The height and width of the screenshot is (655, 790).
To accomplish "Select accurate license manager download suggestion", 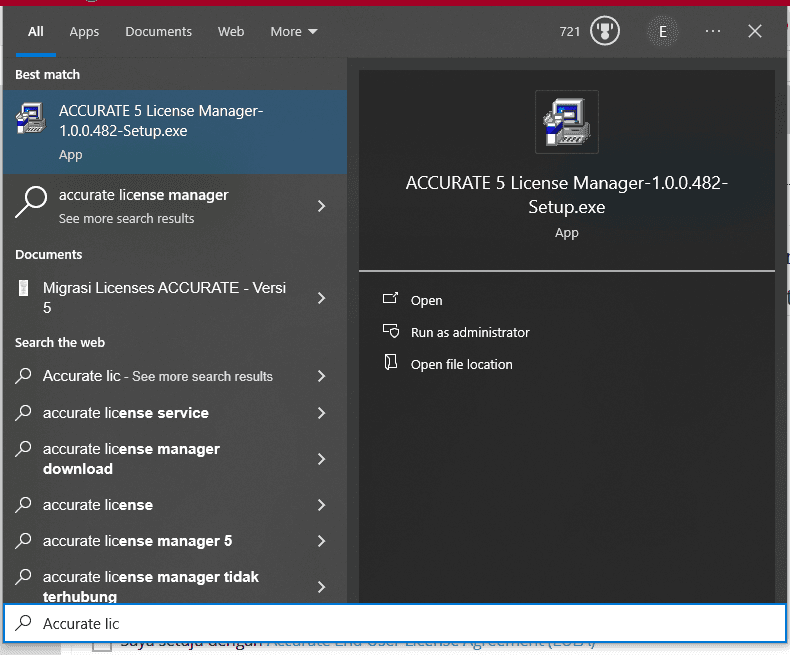I will pos(175,459).
